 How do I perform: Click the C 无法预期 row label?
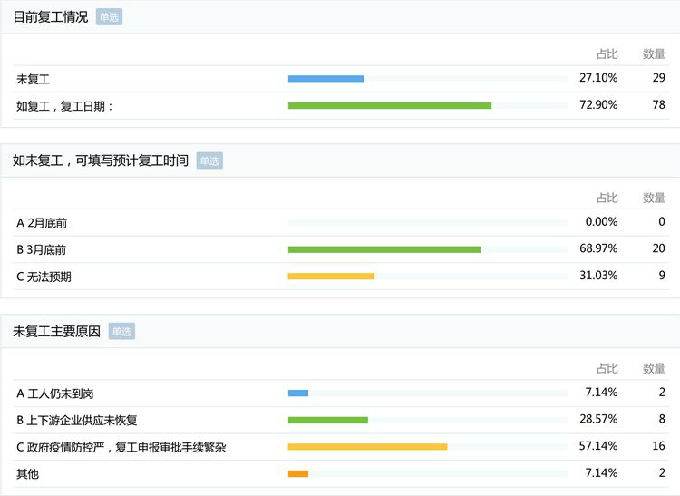pyautogui.click(x=44, y=277)
